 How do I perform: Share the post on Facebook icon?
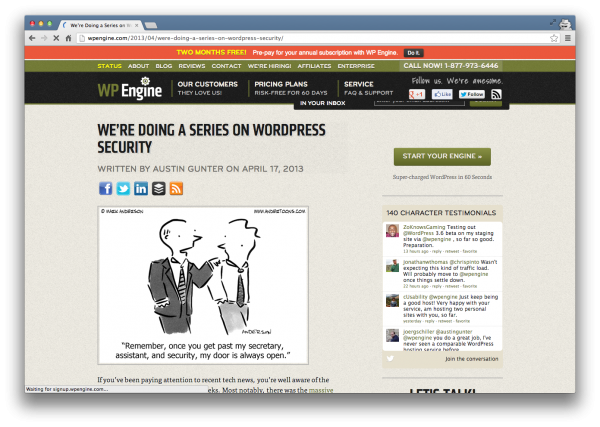(106, 189)
